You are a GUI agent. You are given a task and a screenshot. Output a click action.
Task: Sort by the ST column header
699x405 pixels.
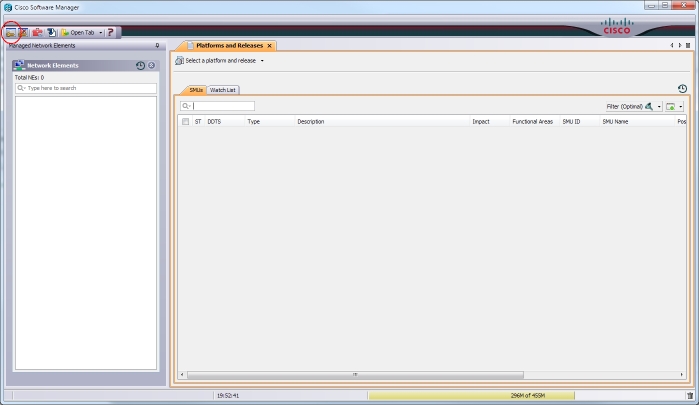[198, 122]
